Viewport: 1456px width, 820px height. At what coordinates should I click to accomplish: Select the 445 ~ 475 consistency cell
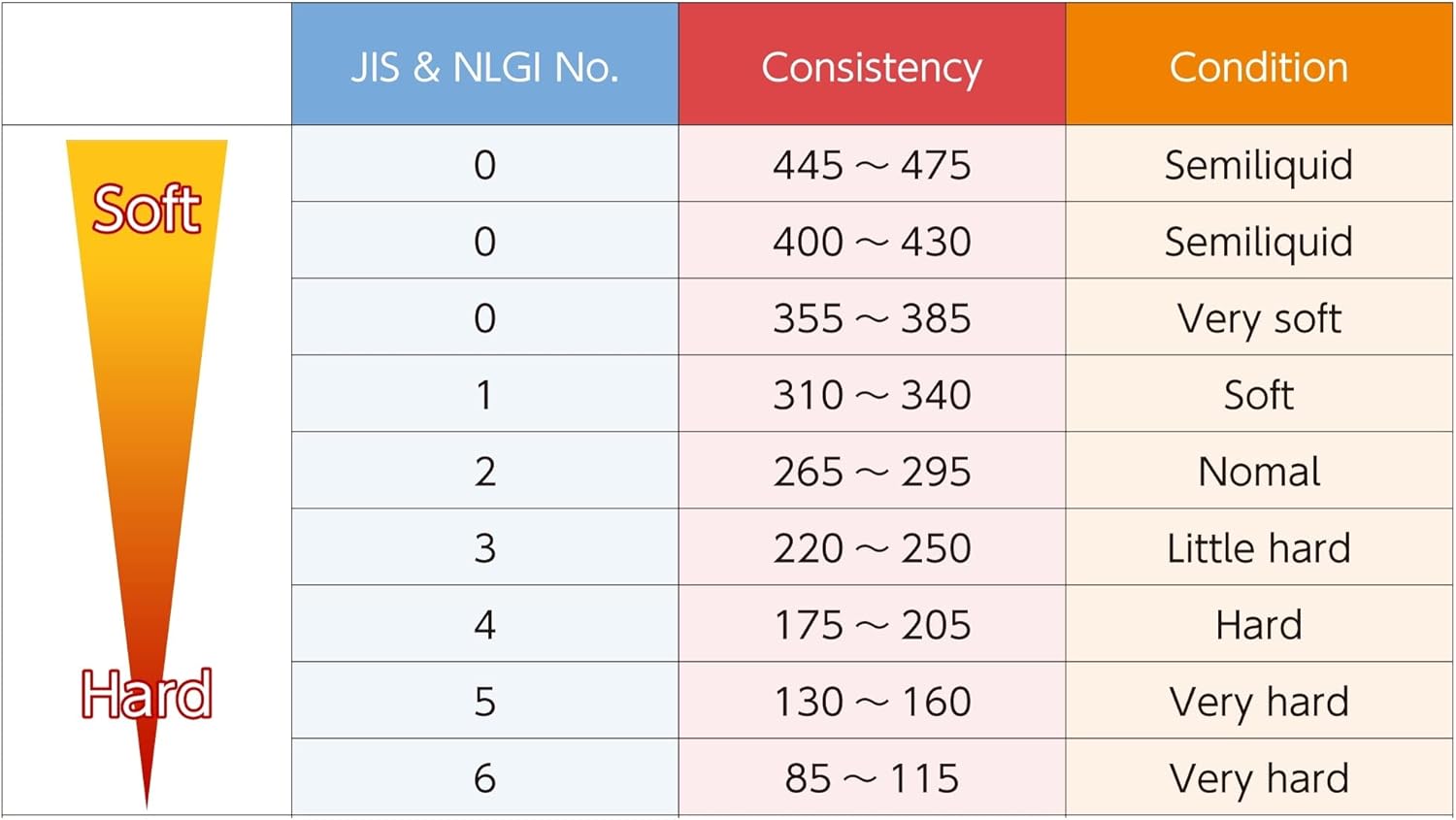point(872,164)
